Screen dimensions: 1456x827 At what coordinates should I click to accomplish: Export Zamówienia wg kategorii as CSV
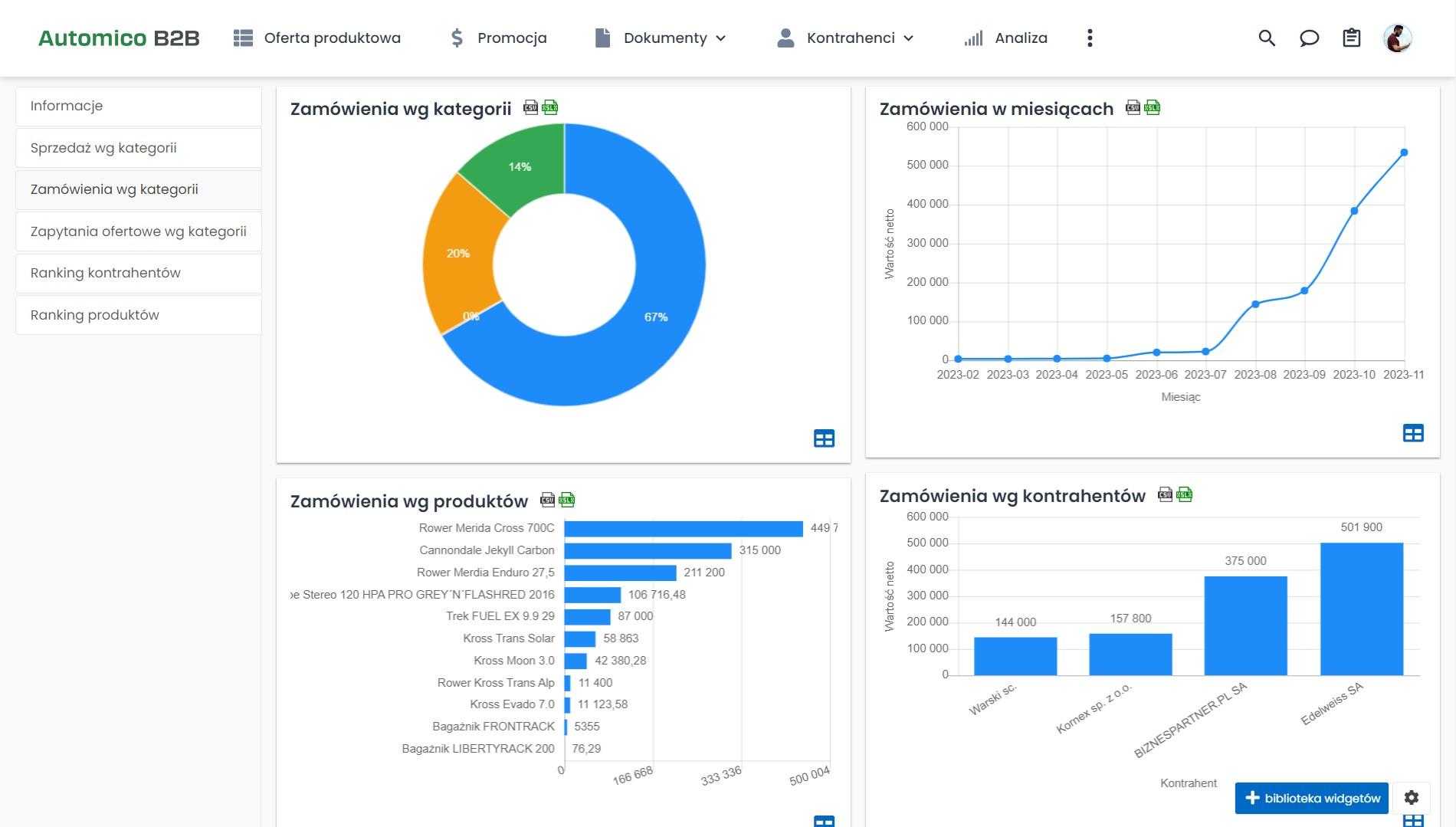[x=530, y=107]
